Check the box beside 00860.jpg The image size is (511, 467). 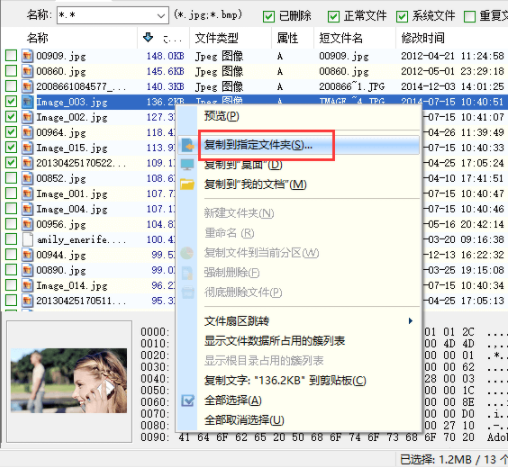[11, 71]
